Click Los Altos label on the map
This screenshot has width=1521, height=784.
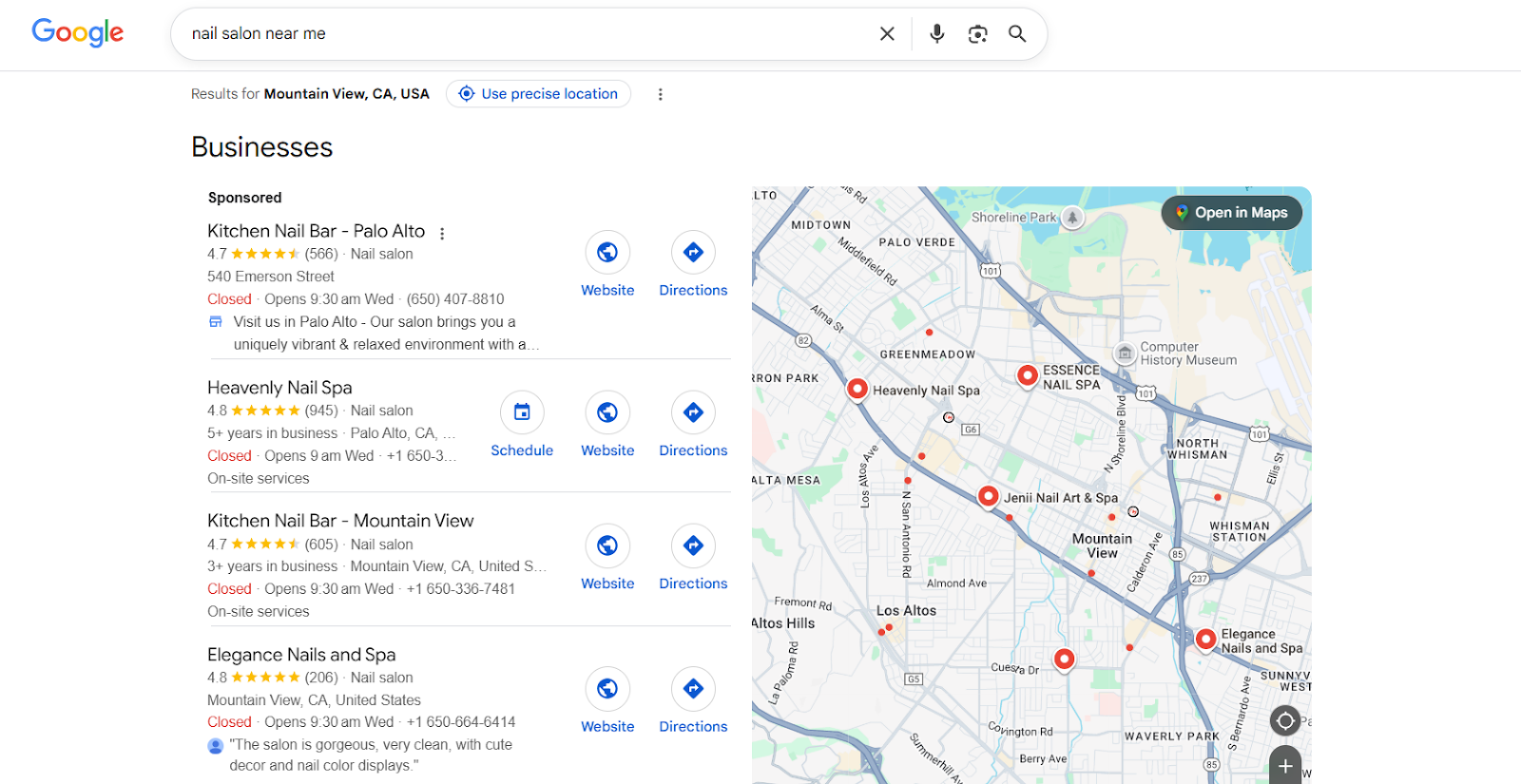pos(906,611)
